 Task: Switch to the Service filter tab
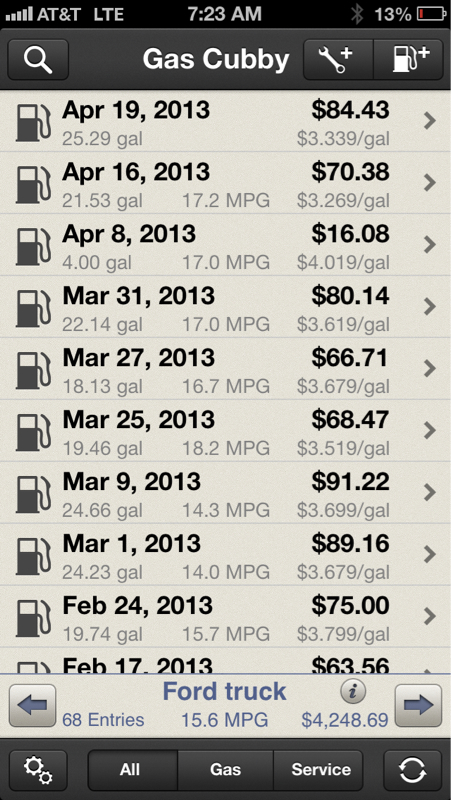coord(318,770)
